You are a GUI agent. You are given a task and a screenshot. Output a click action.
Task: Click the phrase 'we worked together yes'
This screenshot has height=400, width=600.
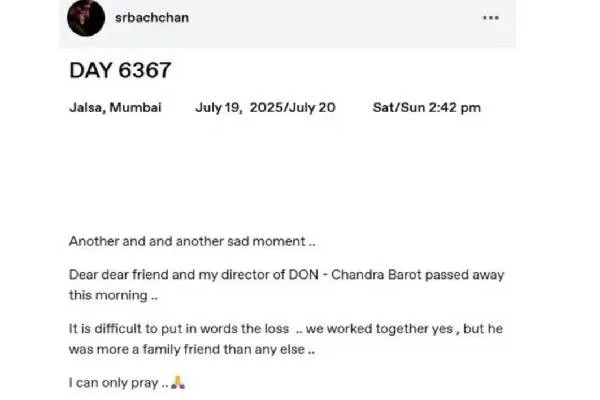click(x=380, y=329)
